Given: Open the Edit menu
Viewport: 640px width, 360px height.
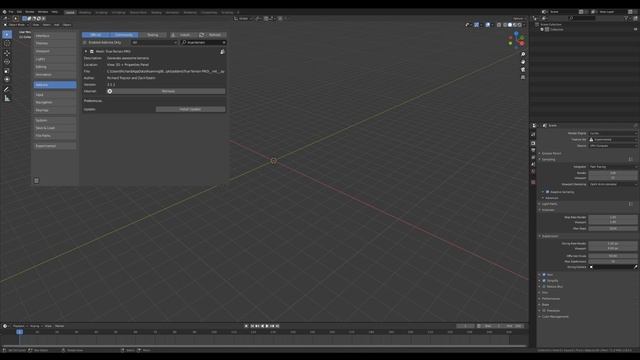Looking at the screenshot, I should 19,12.
